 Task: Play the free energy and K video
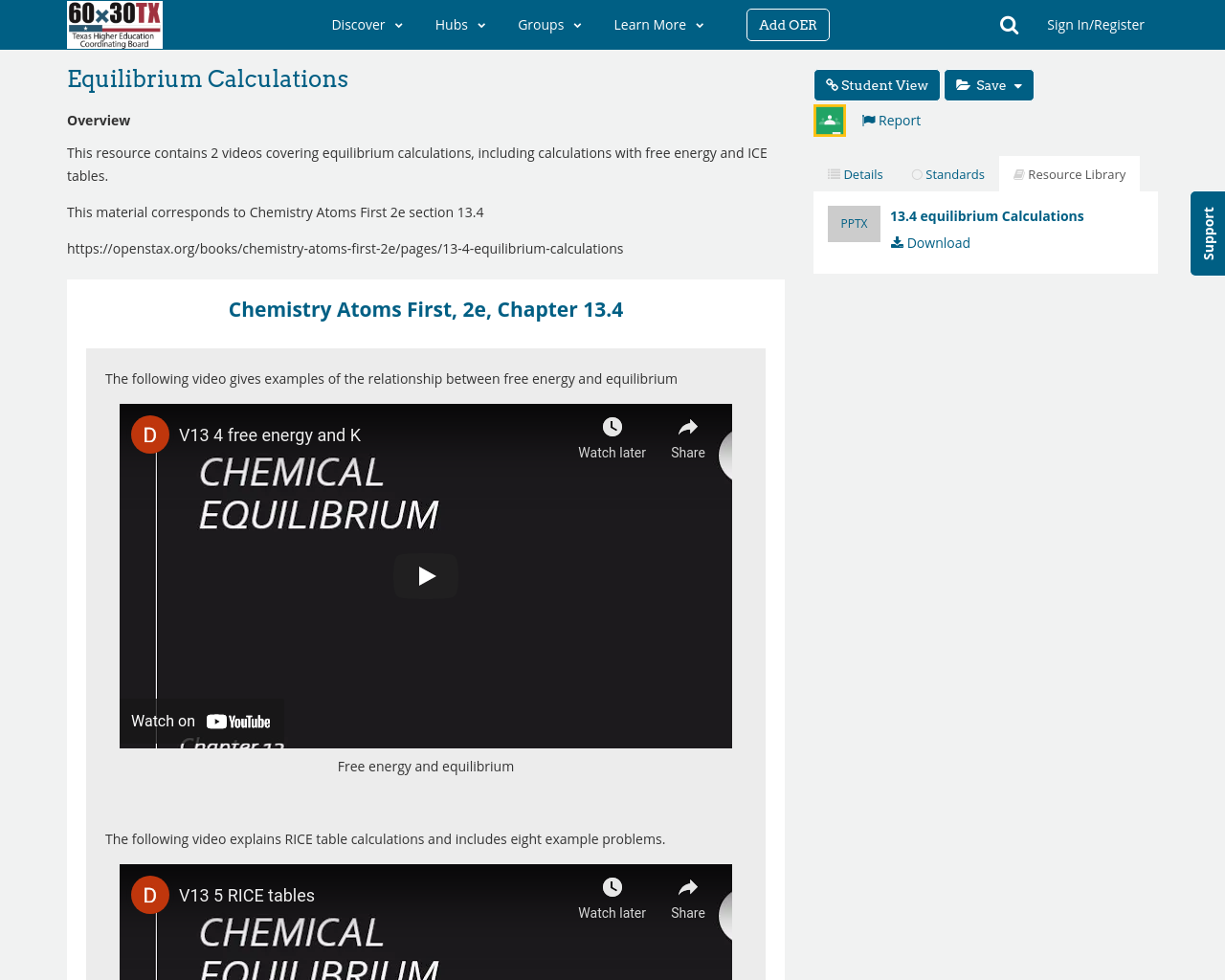click(426, 576)
